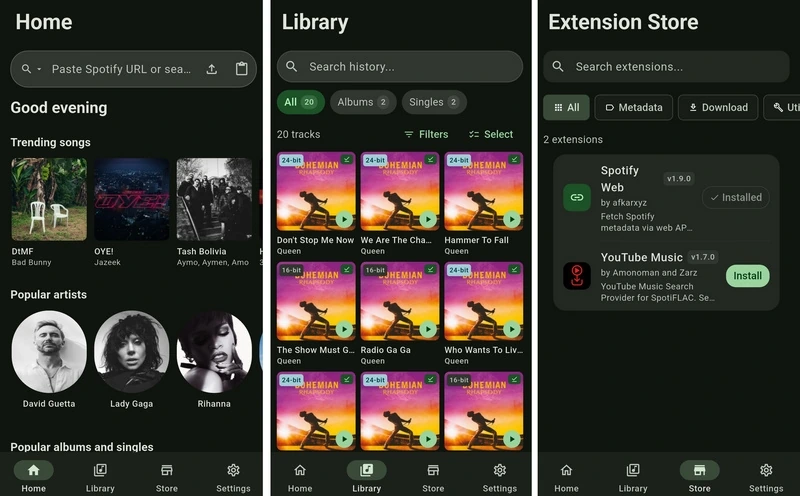The width and height of the screenshot is (800, 496).
Task: Click Home icon in Library screen navigation
Action: pyautogui.click(x=300, y=470)
